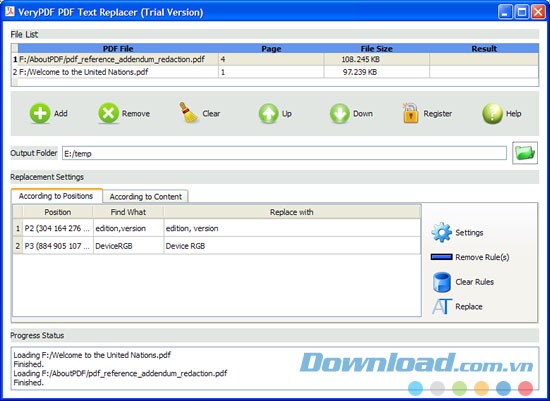
Task: Click the Clear label in toolbar
Action: 211,114
